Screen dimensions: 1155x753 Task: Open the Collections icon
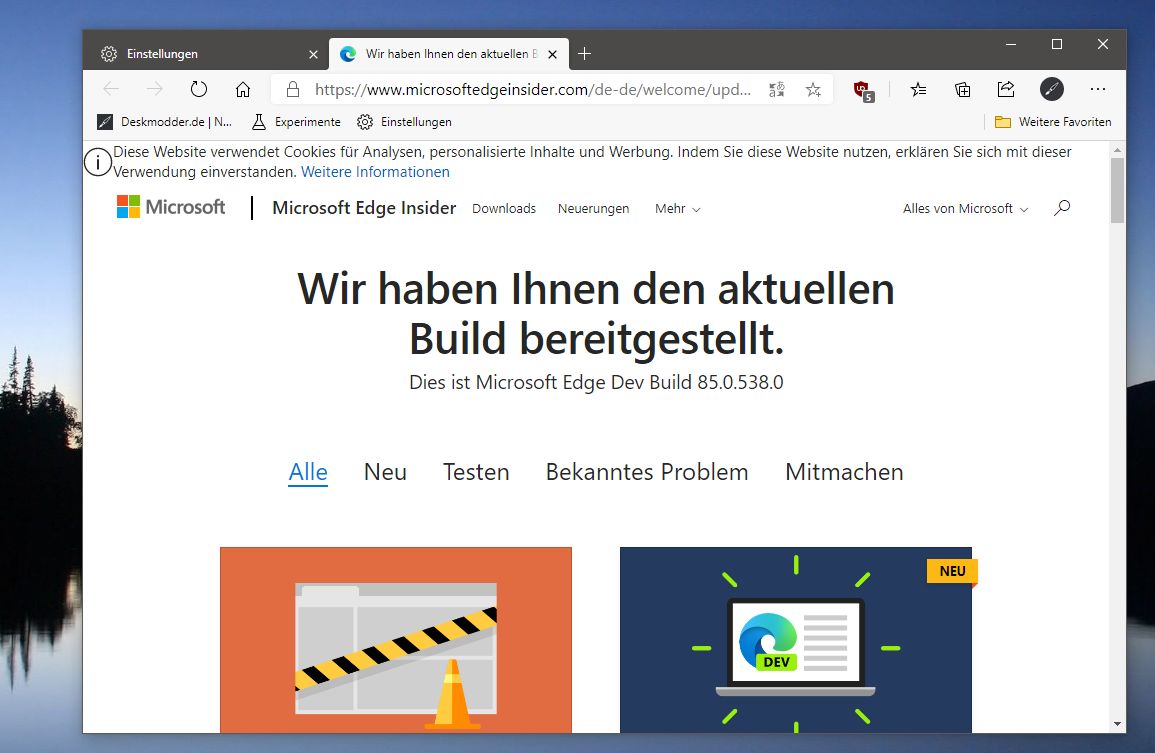(963, 89)
